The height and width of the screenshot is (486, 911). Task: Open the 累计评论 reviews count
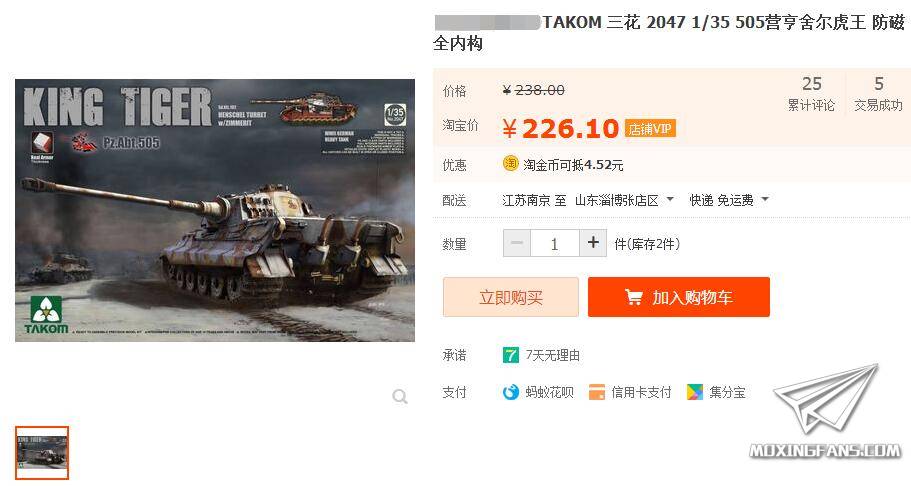click(x=811, y=94)
